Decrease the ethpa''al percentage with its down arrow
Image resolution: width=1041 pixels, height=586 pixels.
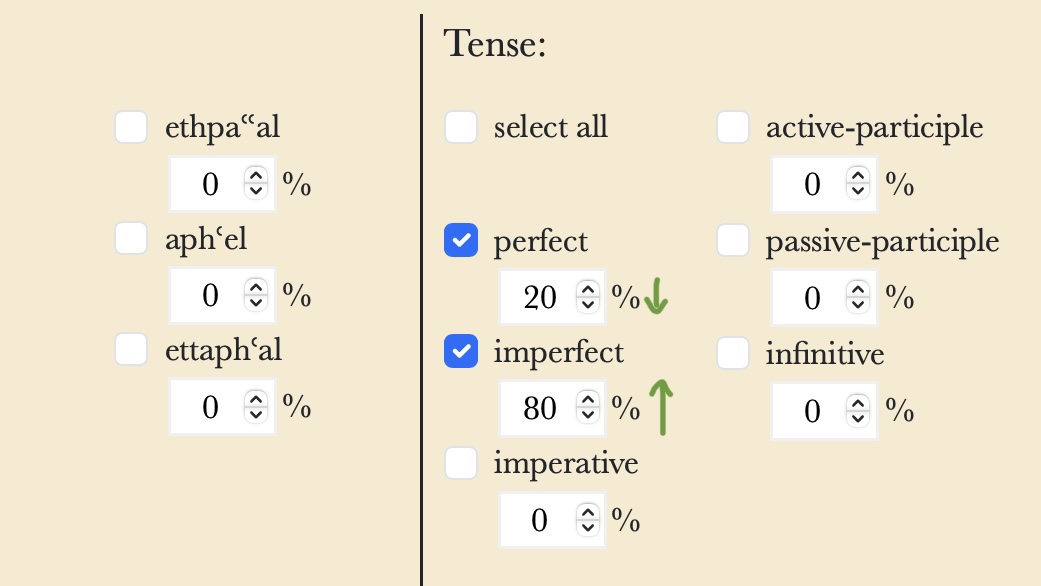point(256,190)
